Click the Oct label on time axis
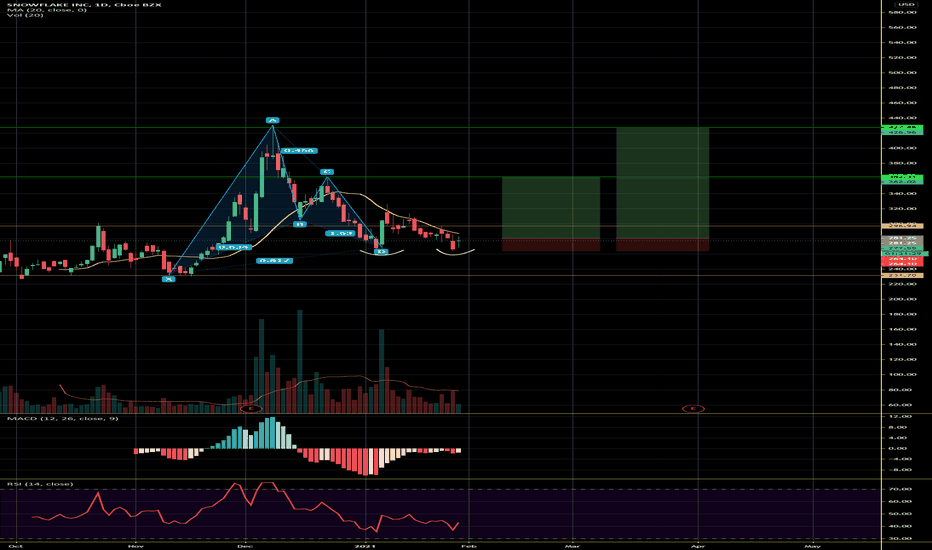Image resolution: width=932 pixels, height=550 pixels. [16, 545]
